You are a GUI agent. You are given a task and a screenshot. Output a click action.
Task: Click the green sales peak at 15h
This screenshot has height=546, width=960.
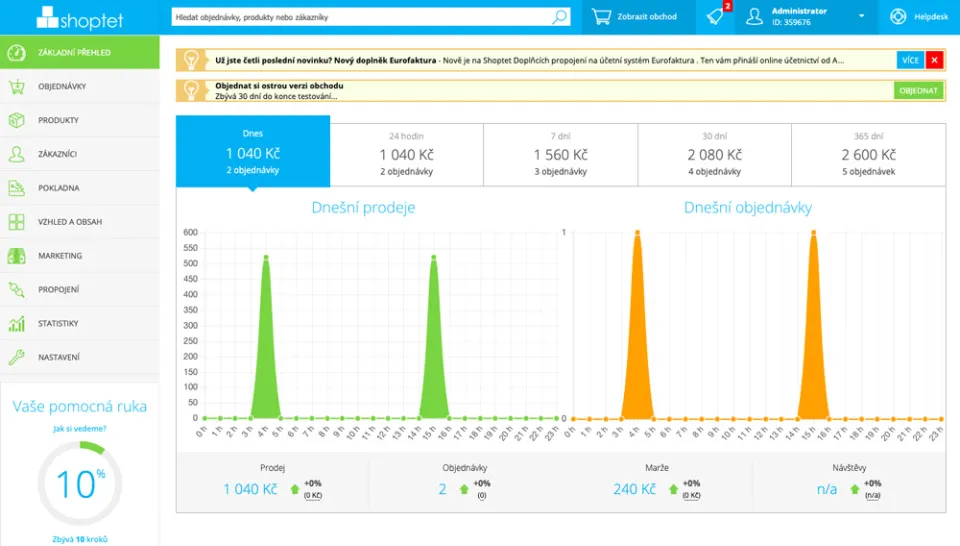434,338
